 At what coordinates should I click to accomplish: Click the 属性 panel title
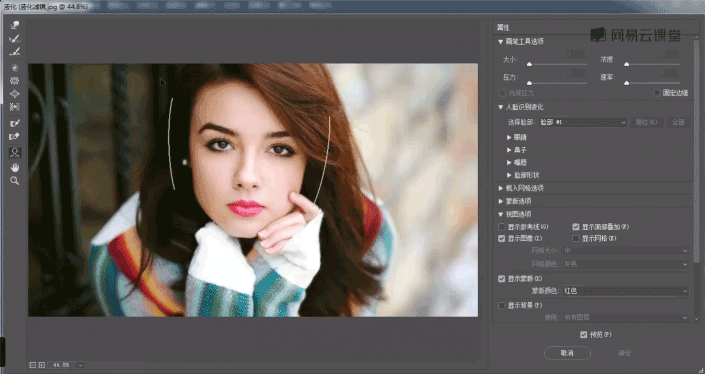click(503, 28)
